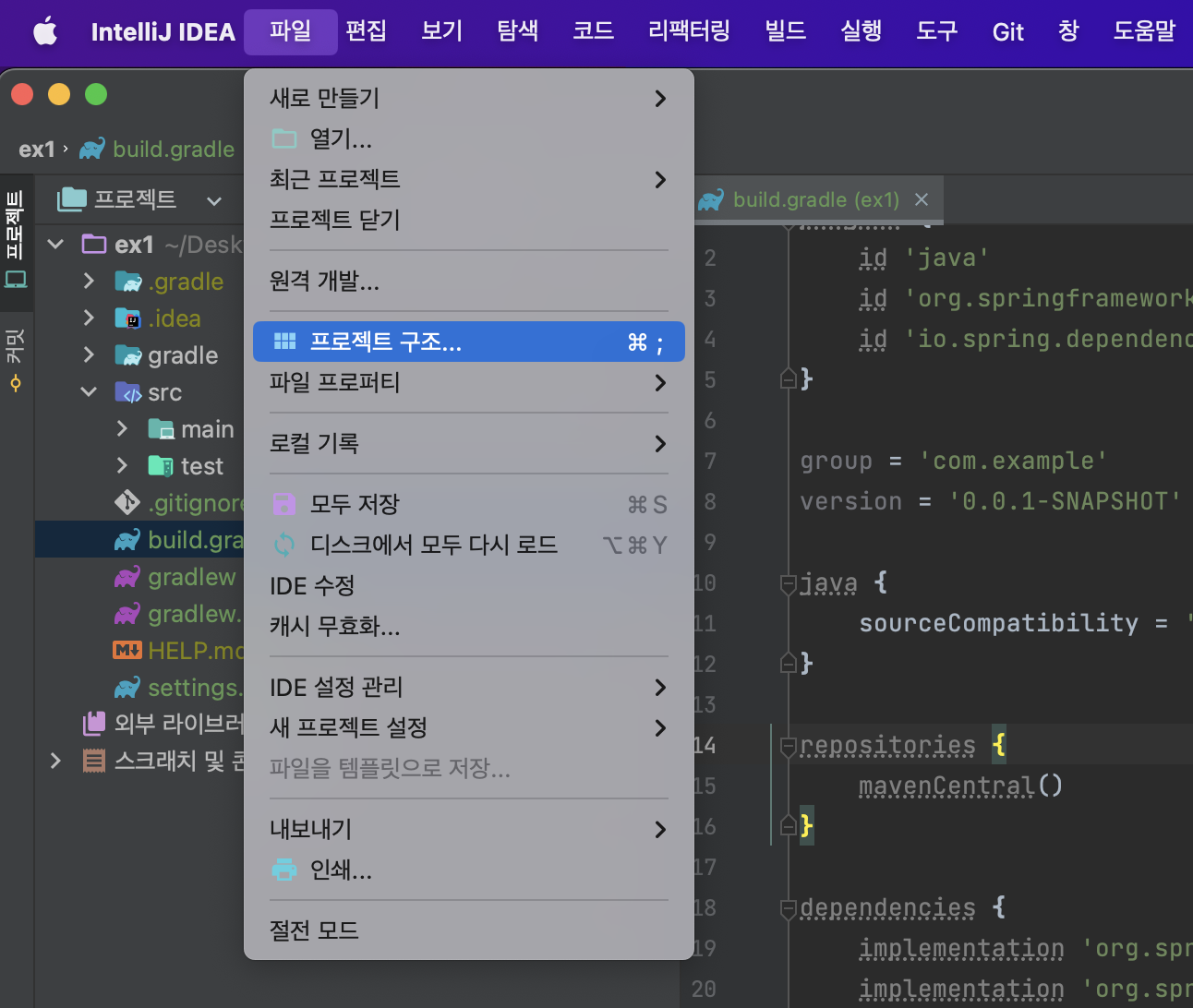Viewport: 1193px width, 1008px height.
Task: Click the save-all floppy disk icon
Action: point(284,504)
